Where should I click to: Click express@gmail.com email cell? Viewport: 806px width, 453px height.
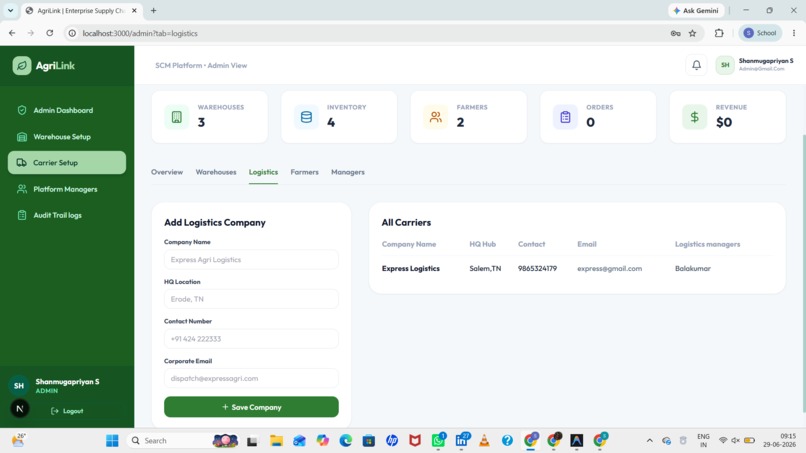pos(610,268)
